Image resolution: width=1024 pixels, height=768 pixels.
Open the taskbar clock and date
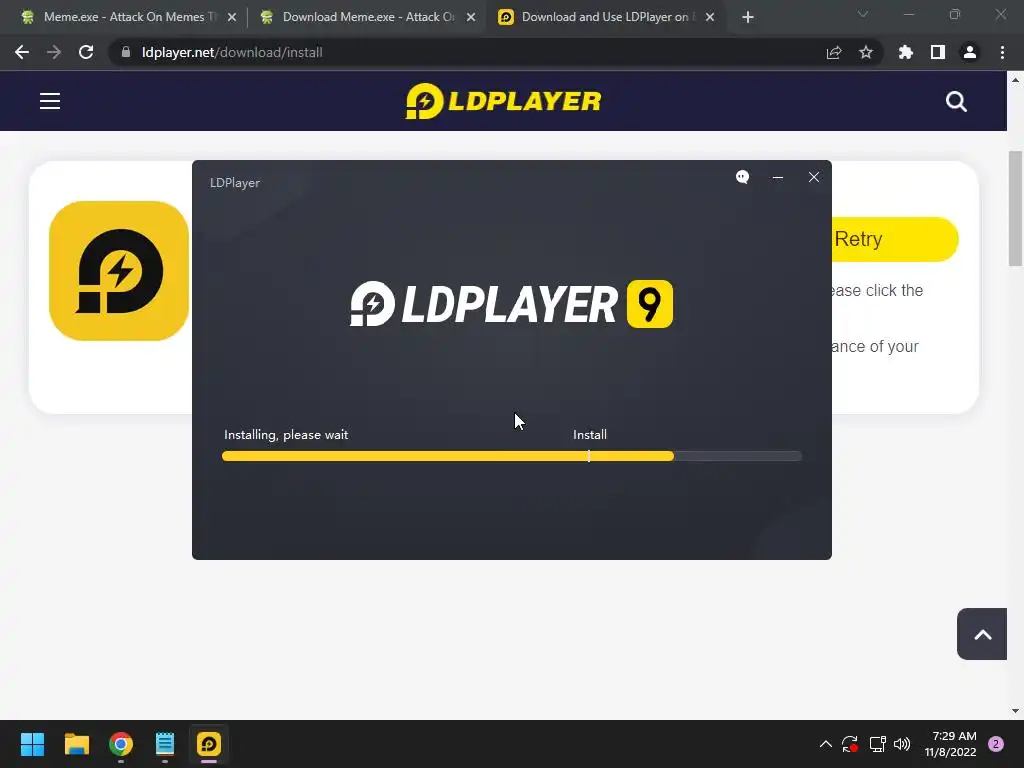[950, 744]
